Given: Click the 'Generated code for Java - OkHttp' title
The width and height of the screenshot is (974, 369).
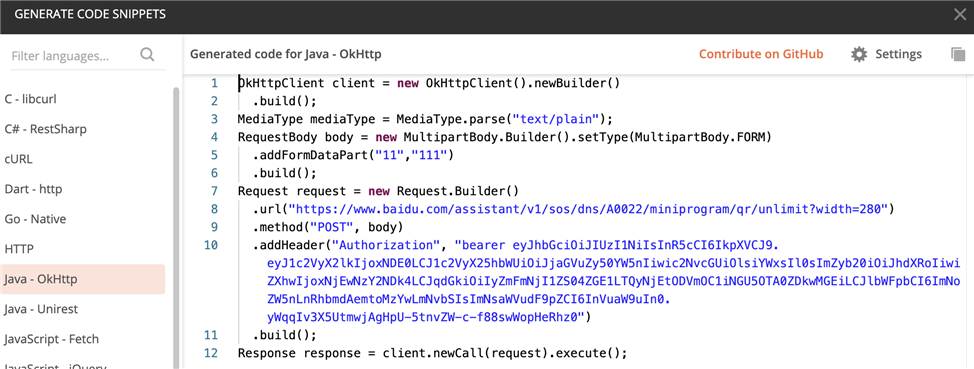Looking at the screenshot, I should point(286,54).
